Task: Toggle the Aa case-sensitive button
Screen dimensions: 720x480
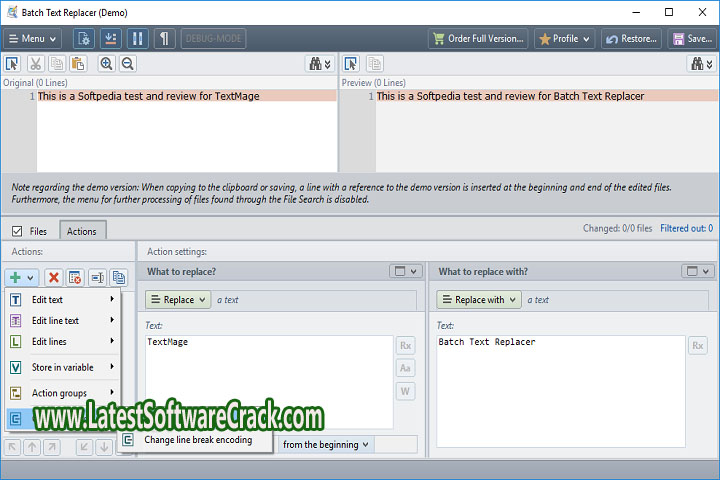Action: [x=406, y=368]
